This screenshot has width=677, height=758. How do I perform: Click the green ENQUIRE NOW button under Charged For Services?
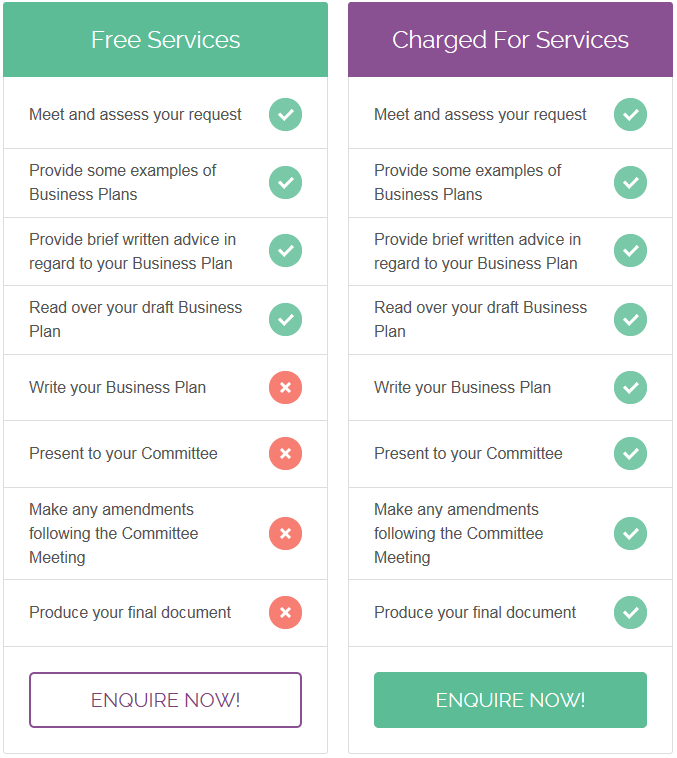(510, 700)
